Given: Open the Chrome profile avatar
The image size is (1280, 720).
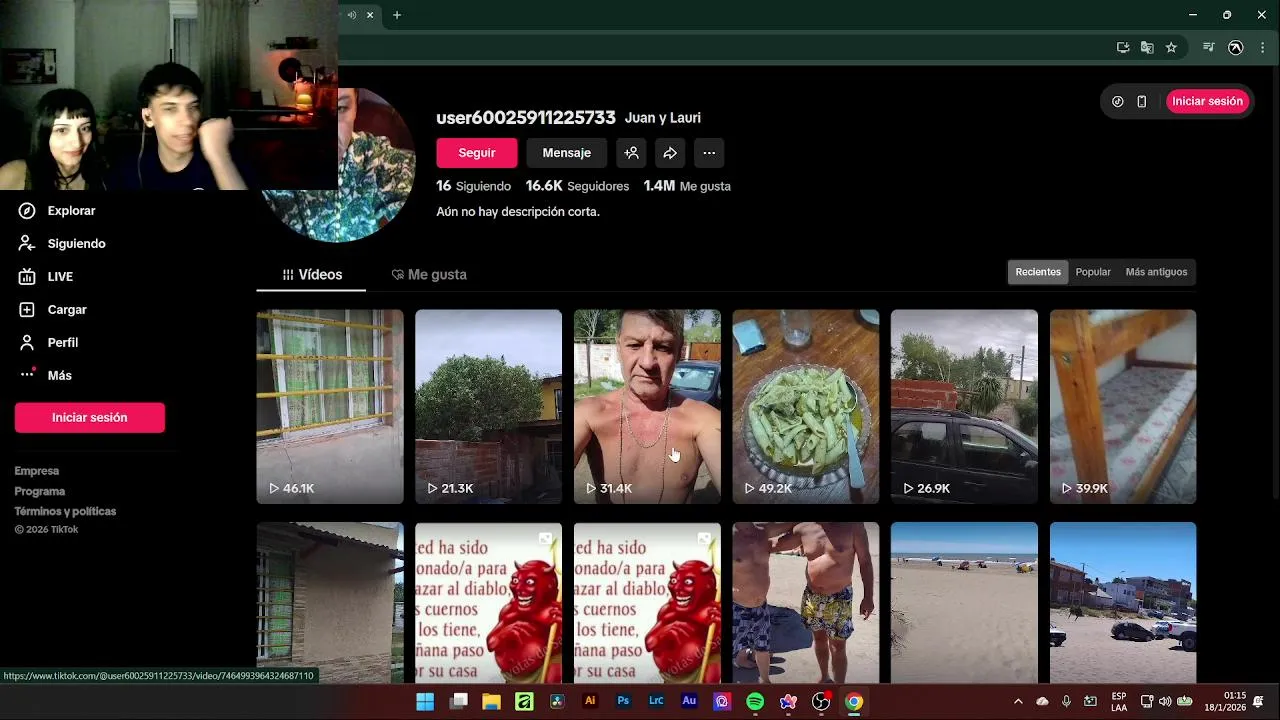Looking at the screenshot, I should [1235, 47].
